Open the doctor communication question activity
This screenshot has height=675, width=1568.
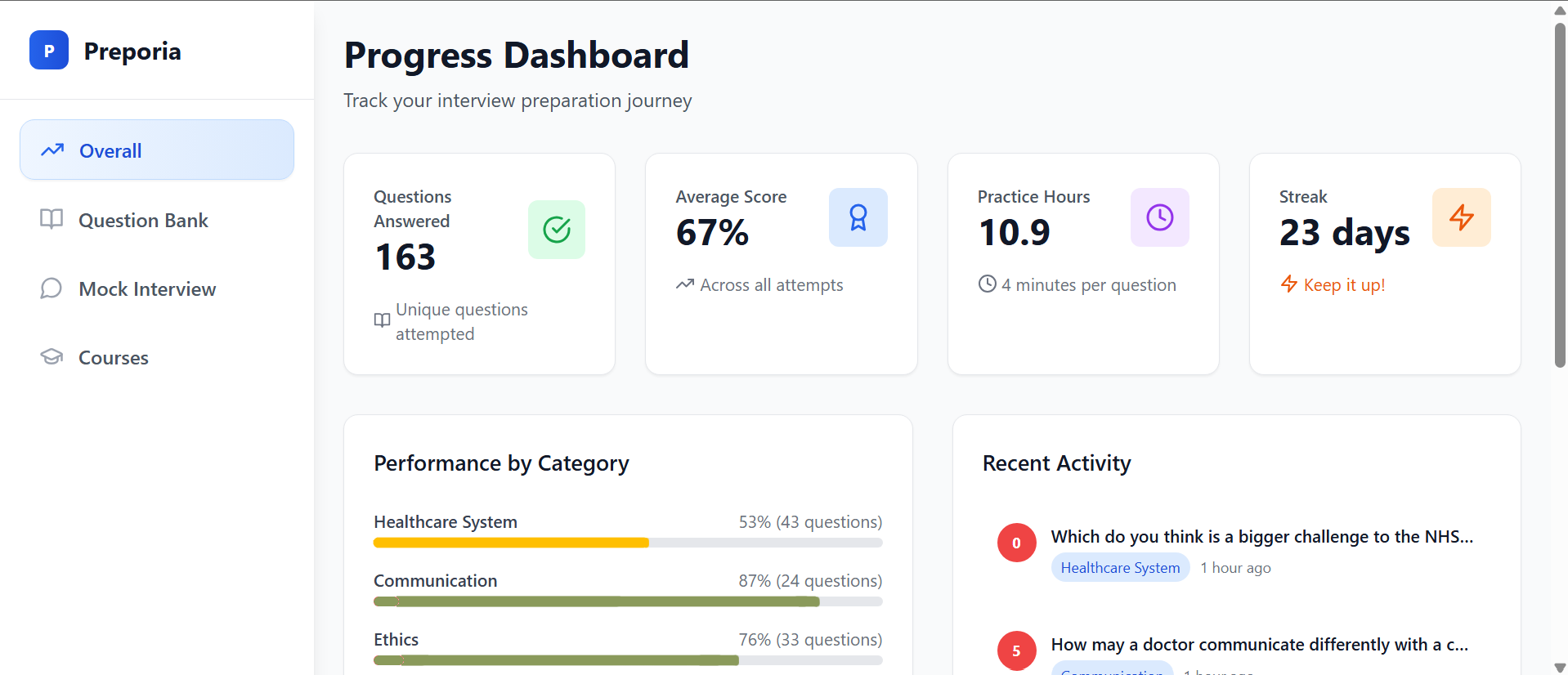1259,645
